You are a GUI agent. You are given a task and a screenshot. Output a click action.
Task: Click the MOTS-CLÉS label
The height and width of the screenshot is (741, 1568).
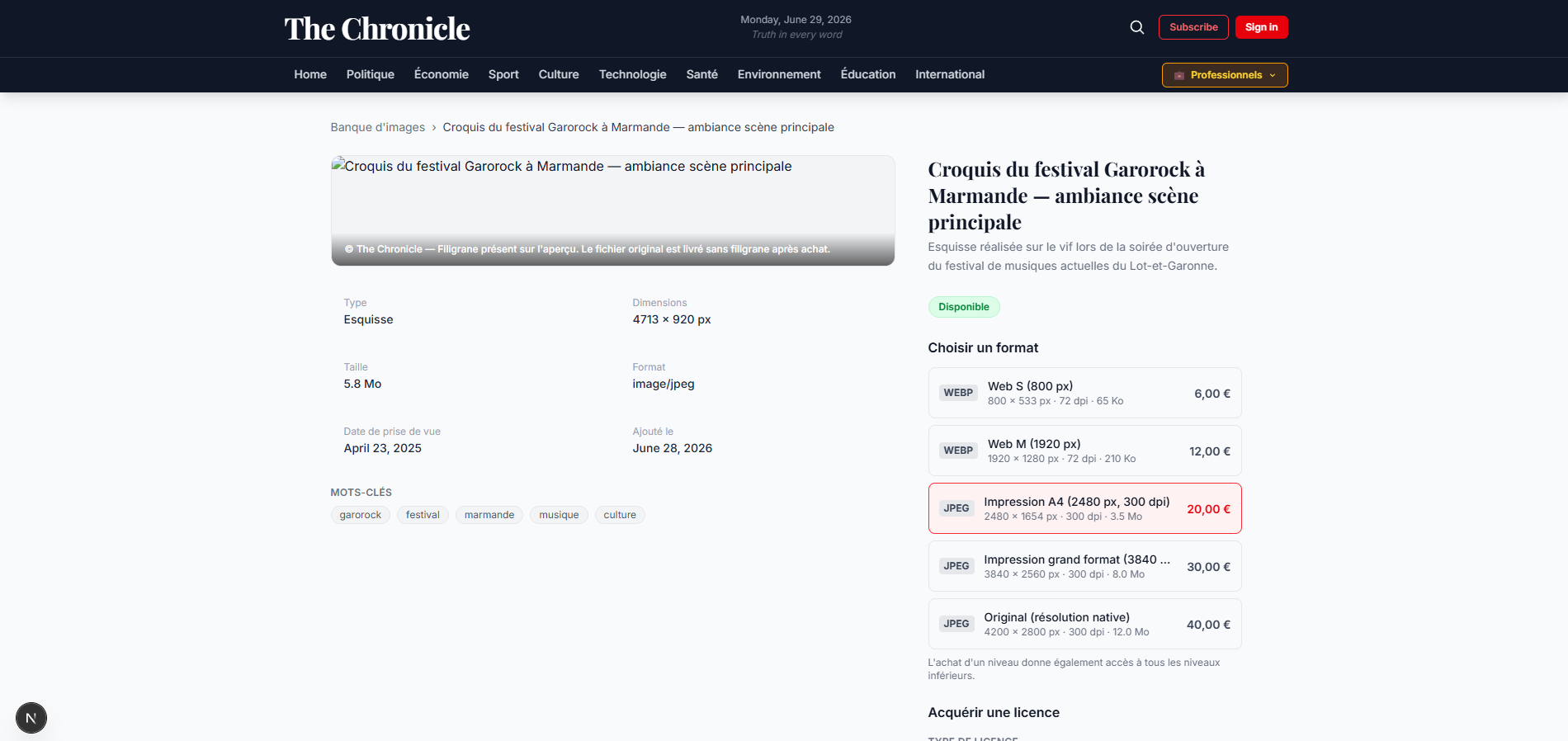pos(361,493)
